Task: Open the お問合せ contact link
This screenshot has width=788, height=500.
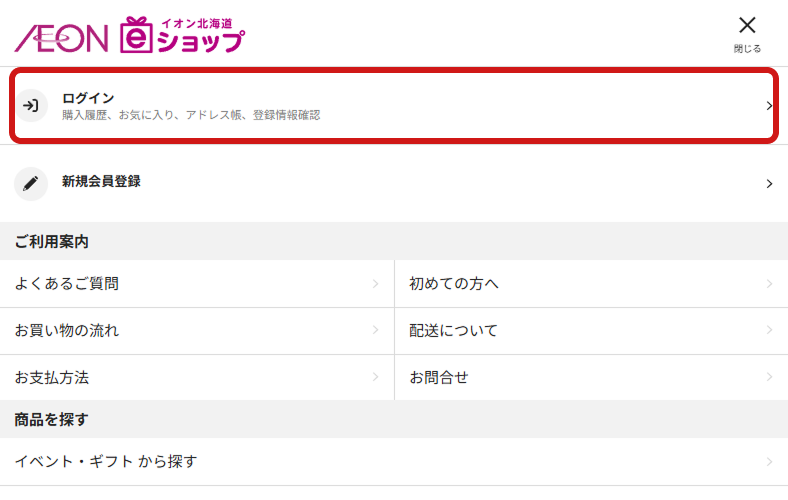Action: tap(439, 378)
